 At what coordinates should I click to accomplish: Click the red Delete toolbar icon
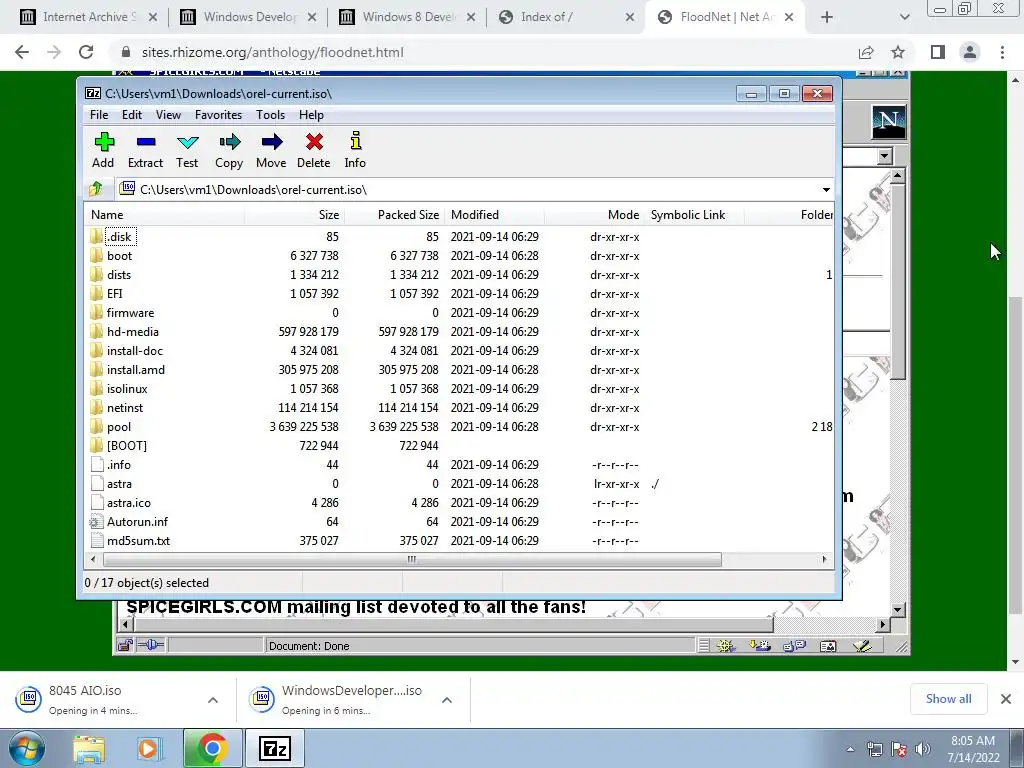(313, 150)
